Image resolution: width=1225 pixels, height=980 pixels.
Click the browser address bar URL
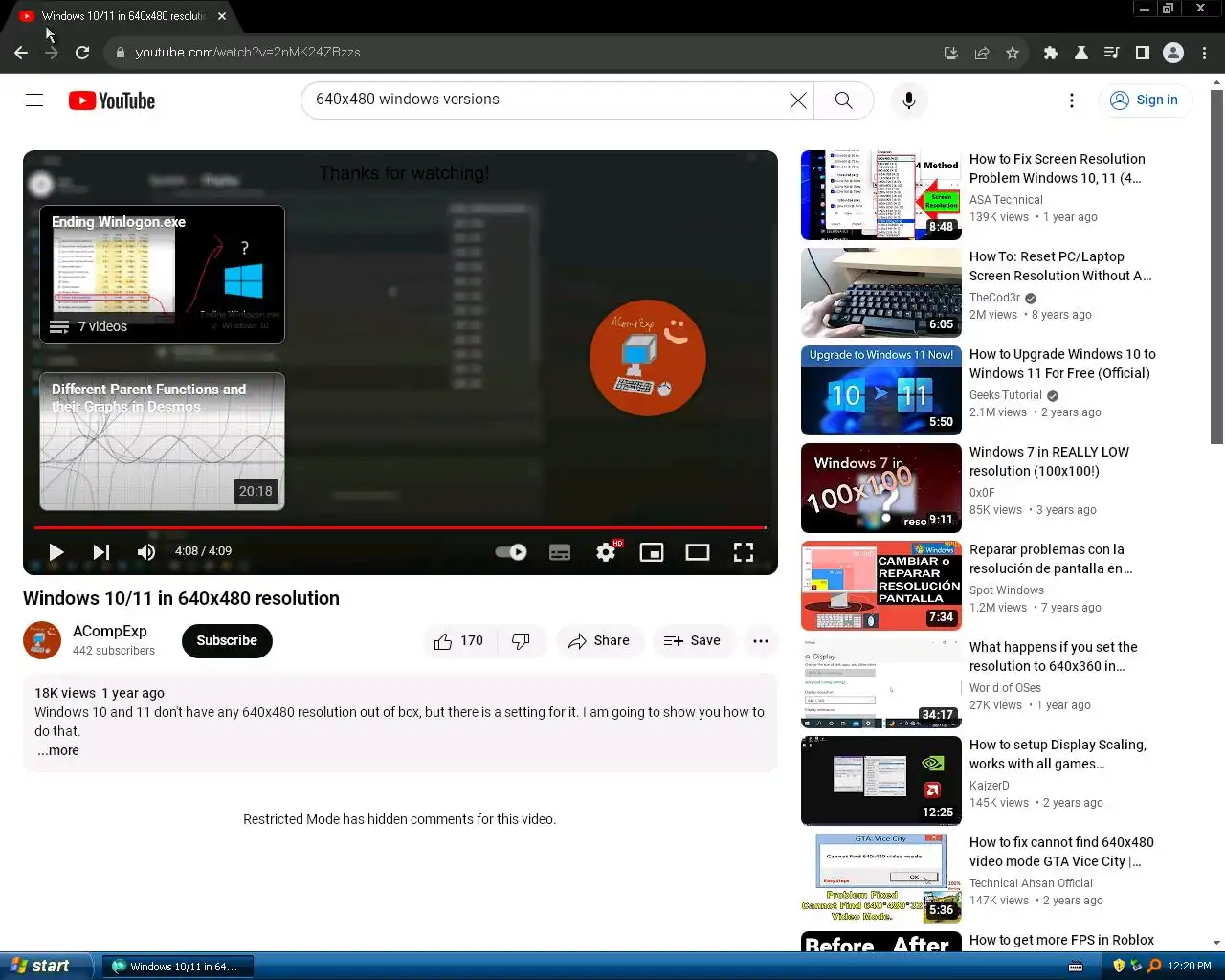[248, 53]
